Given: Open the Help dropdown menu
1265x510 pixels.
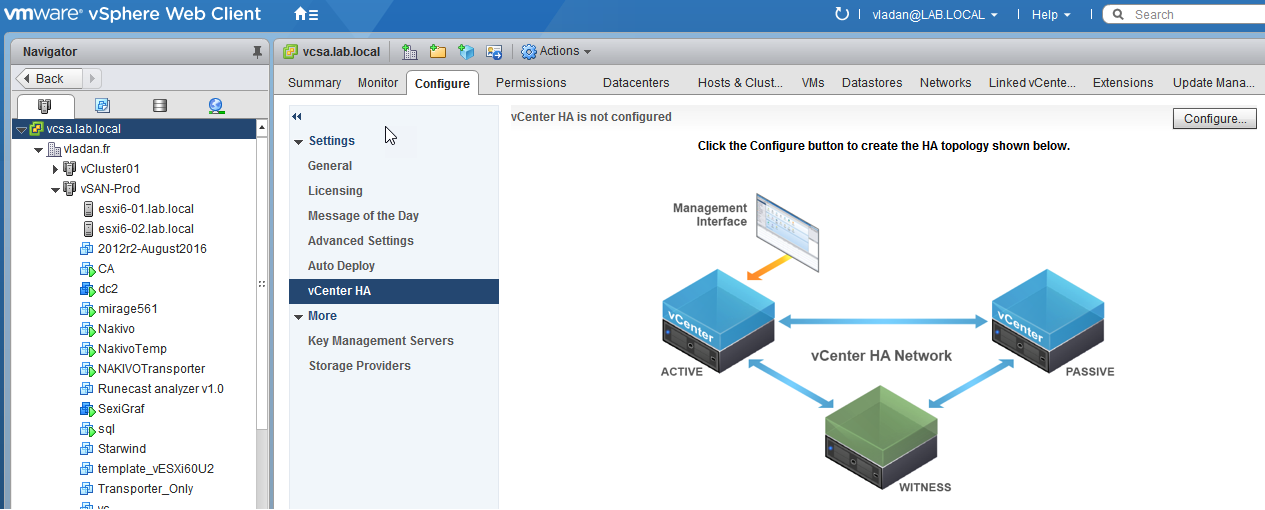Looking at the screenshot, I should click(1051, 15).
